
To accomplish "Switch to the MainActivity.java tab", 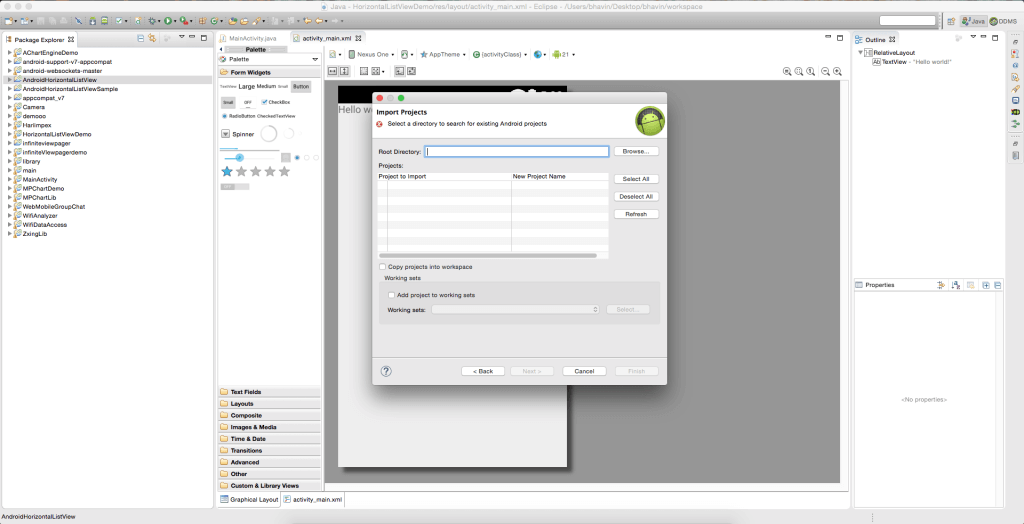I will click(251, 38).
